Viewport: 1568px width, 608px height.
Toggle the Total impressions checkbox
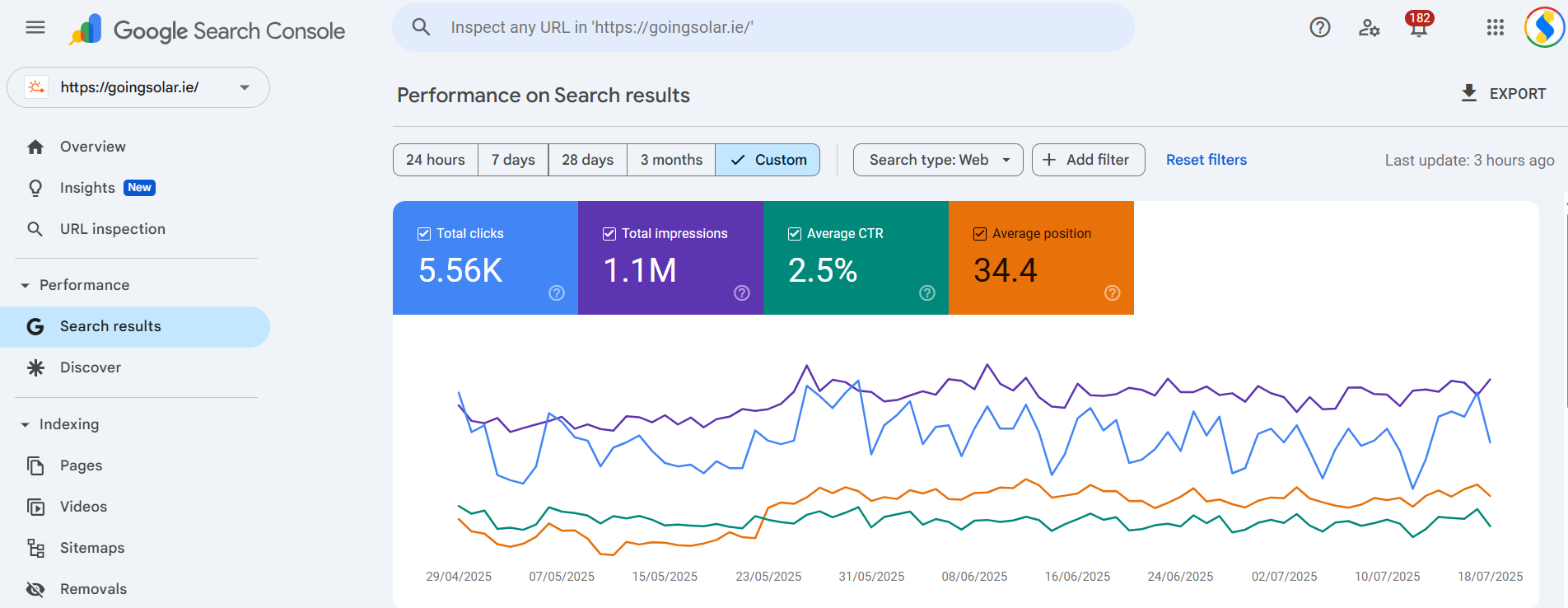(x=609, y=234)
